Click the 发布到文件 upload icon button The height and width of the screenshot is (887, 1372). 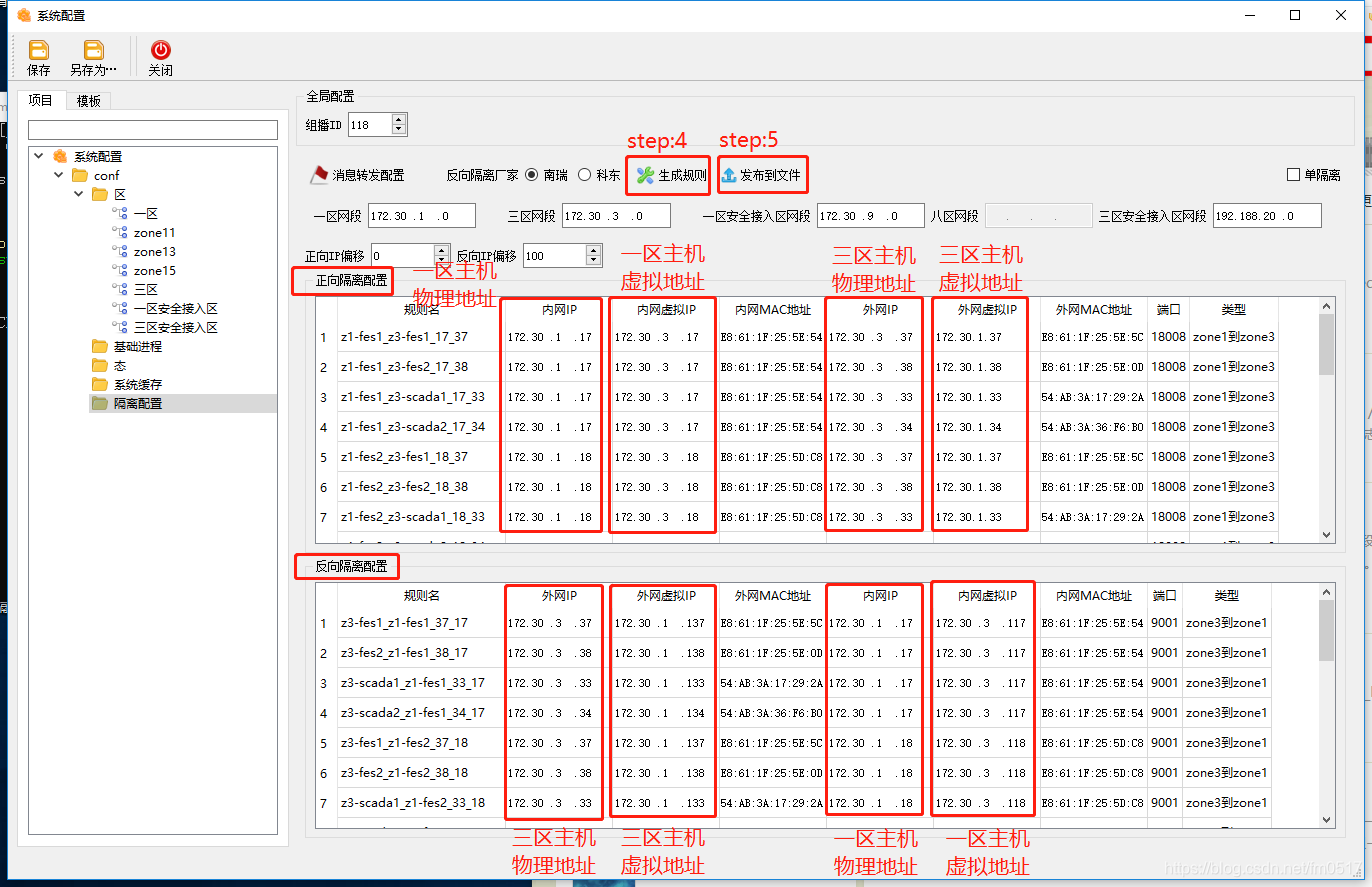click(762, 175)
